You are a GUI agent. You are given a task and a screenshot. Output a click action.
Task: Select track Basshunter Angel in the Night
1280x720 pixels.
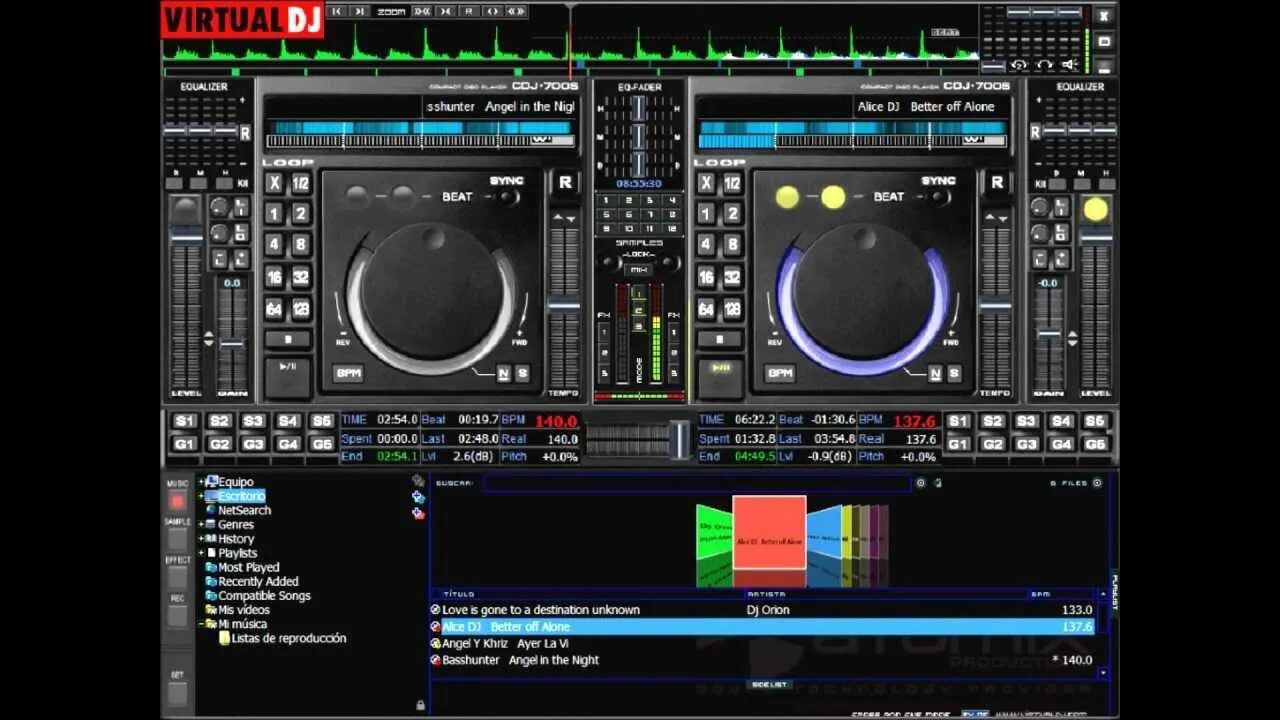[763, 660]
